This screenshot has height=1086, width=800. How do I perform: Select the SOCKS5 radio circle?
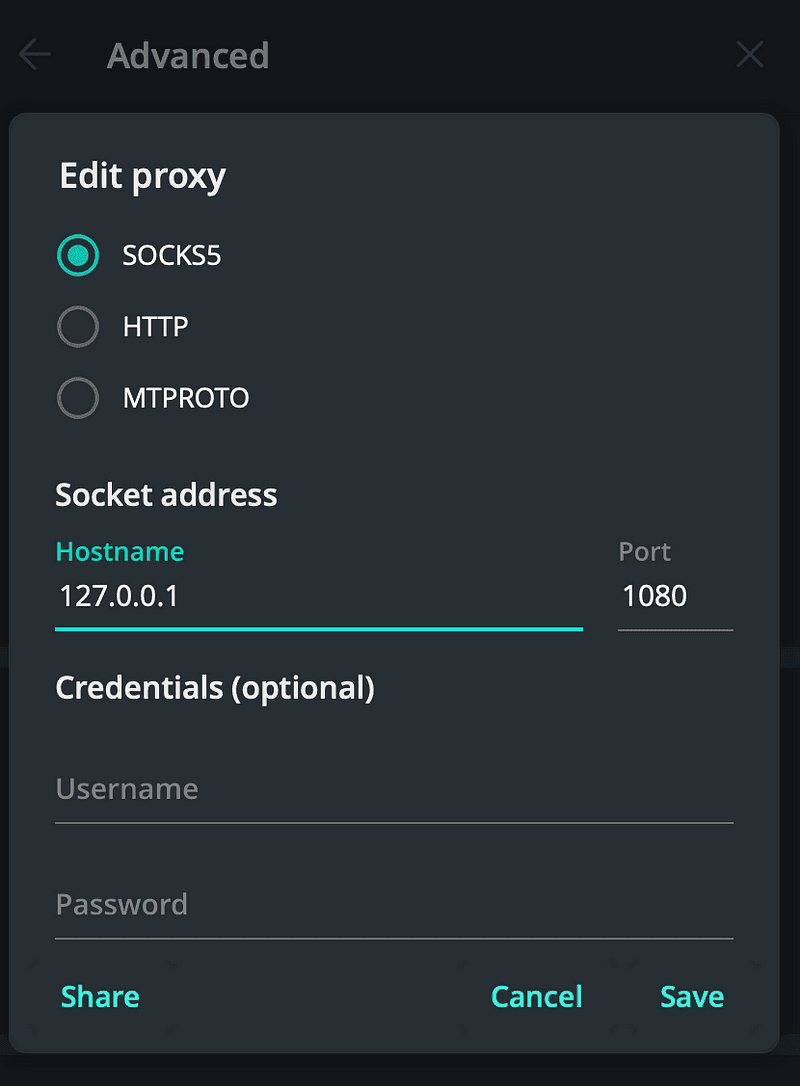point(78,256)
